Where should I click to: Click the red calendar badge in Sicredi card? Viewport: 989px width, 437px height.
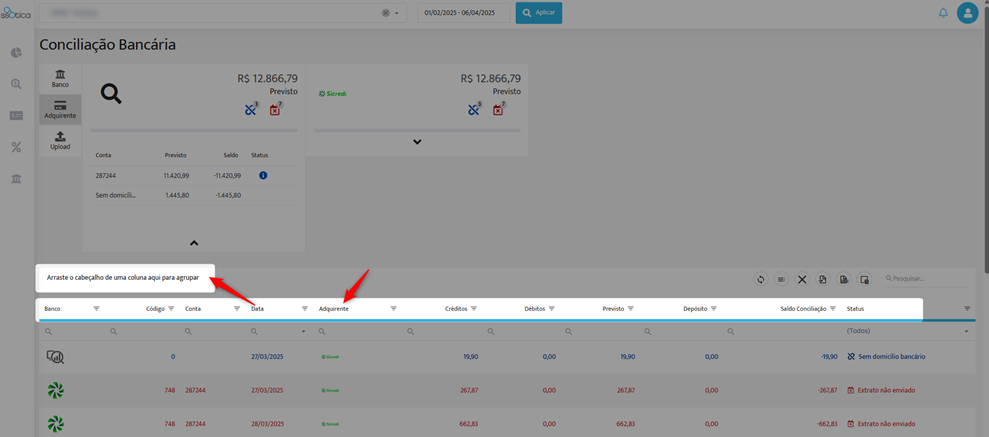click(x=498, y=110)
